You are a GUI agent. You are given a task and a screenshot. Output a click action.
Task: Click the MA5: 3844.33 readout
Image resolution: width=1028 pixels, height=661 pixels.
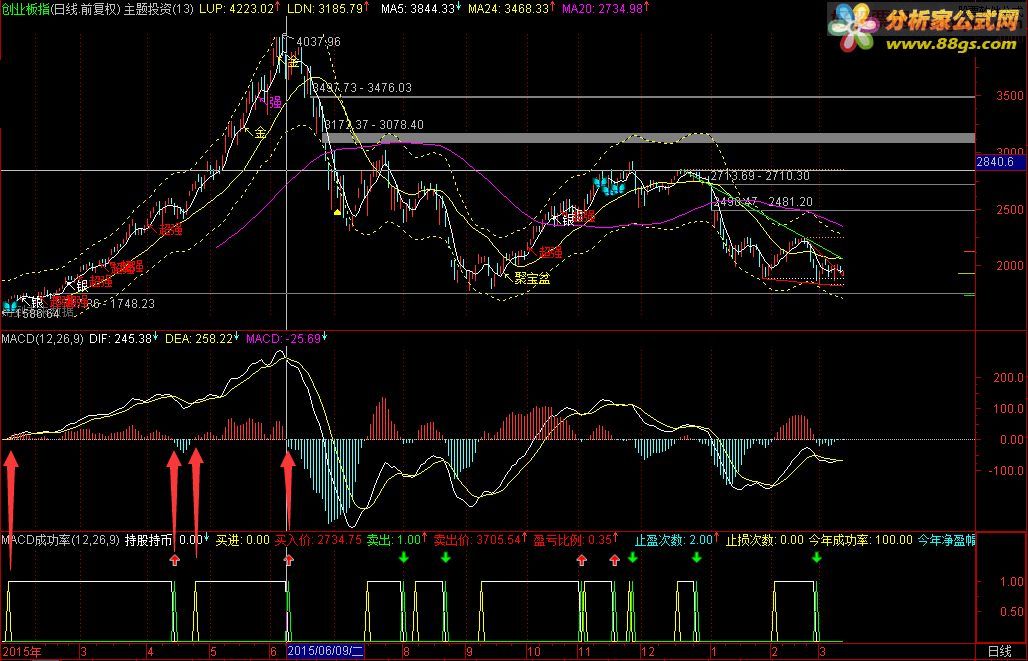[x=419, y=9]
